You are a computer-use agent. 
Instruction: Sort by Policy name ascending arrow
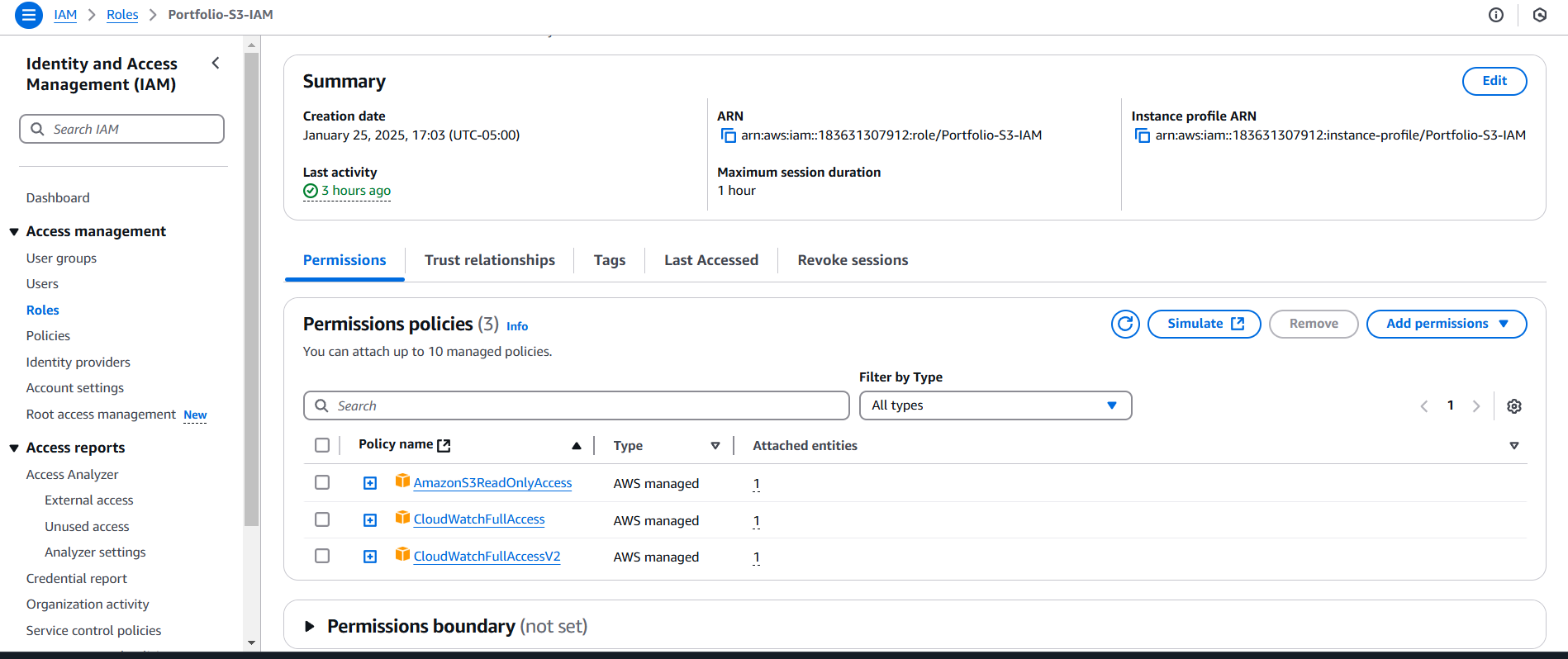point(577,446)
